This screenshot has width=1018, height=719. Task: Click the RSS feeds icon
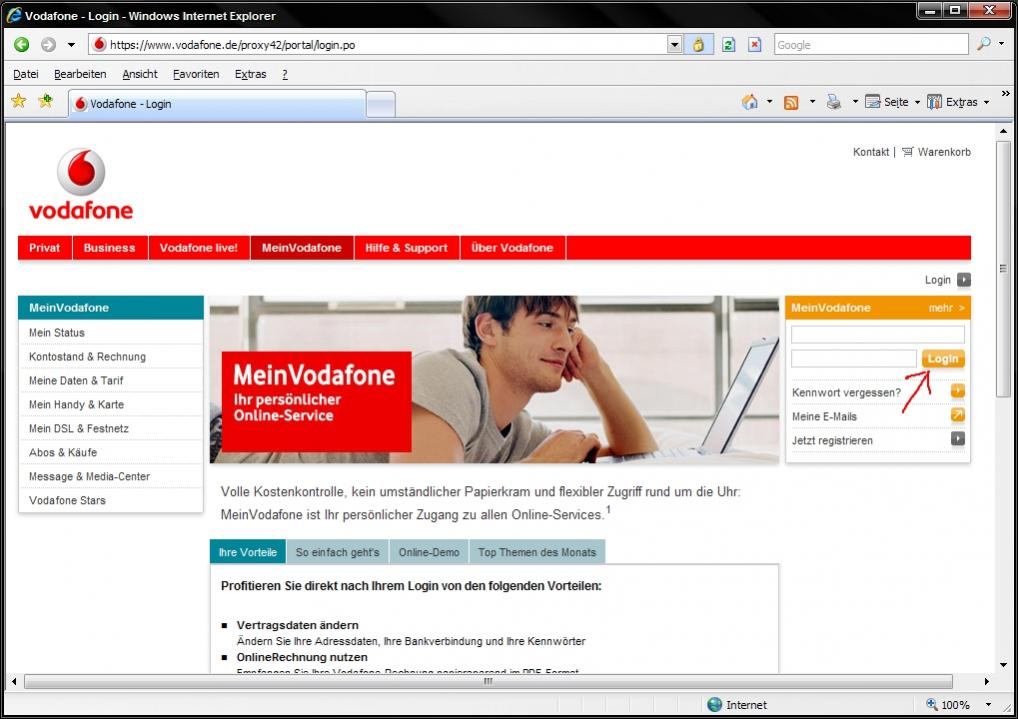coord(791,103)
